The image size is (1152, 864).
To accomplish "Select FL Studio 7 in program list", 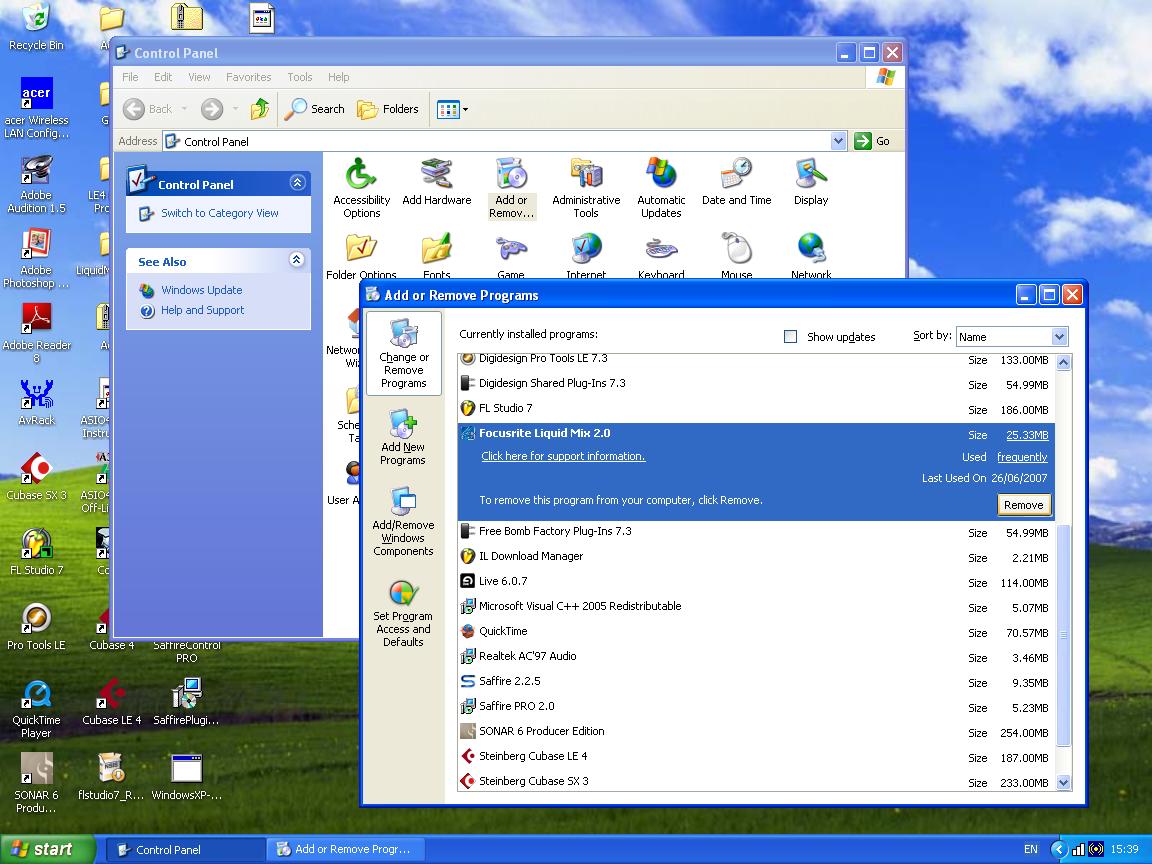I will click(756, 408).
